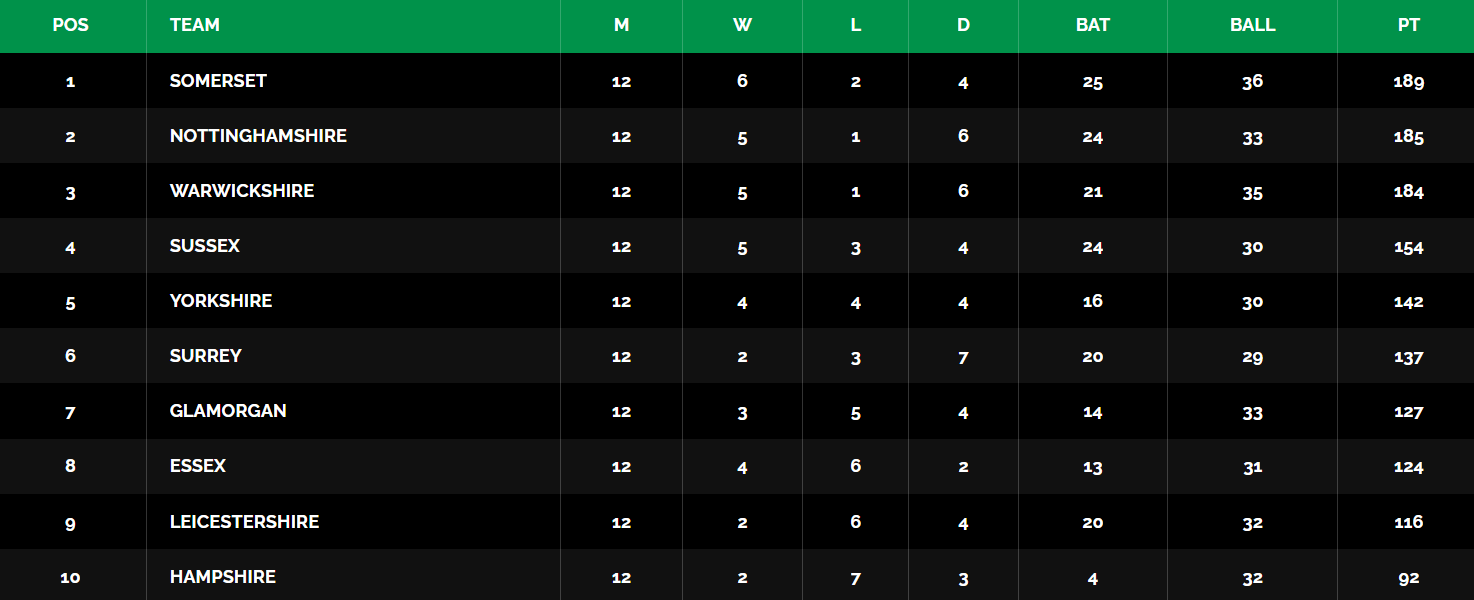Select Warwickshire in the standings
This screenshot has width=1474, height=600.
242,191
